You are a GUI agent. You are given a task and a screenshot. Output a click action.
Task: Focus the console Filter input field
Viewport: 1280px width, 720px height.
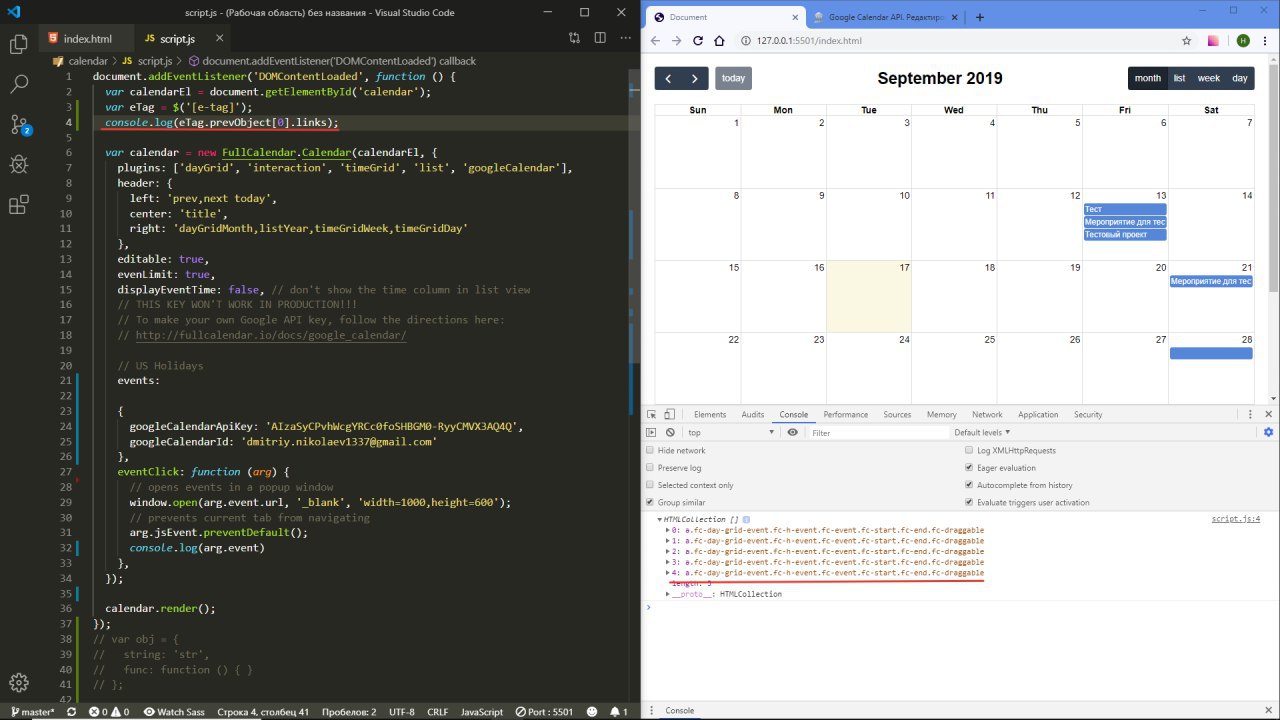click(878, 432)
